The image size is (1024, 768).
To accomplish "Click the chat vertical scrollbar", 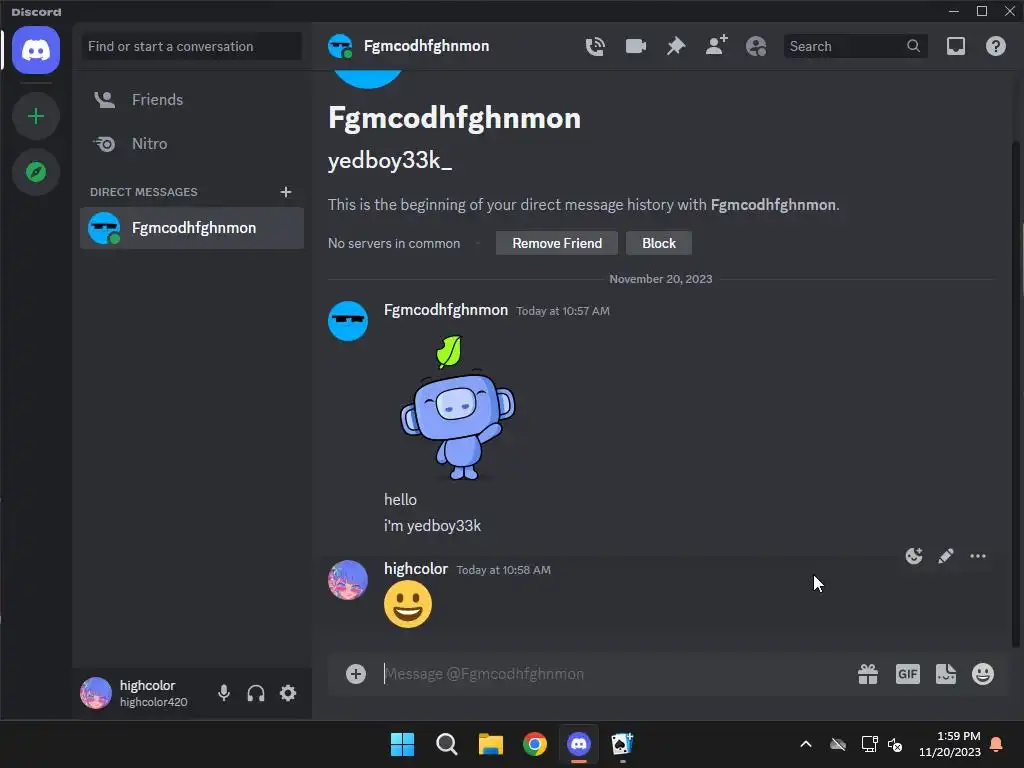I will pos(1016,394).
